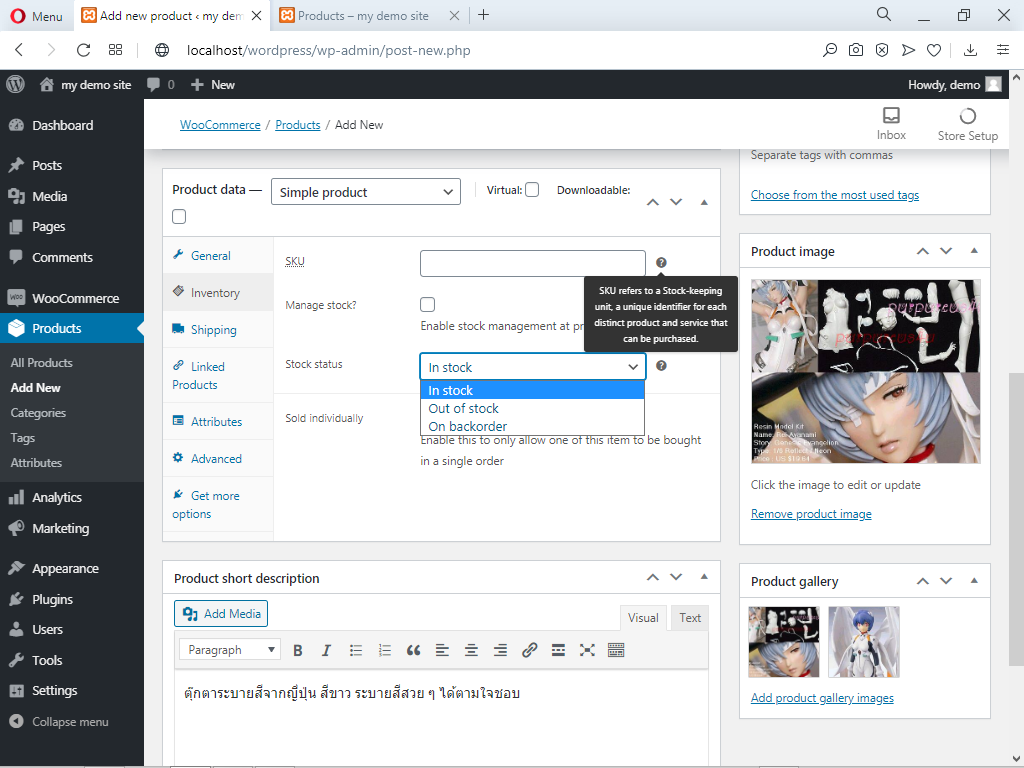This screenshot has width=1024, height=768.
Task: Click Choose from the most used tags
Action: click(835, 195)
